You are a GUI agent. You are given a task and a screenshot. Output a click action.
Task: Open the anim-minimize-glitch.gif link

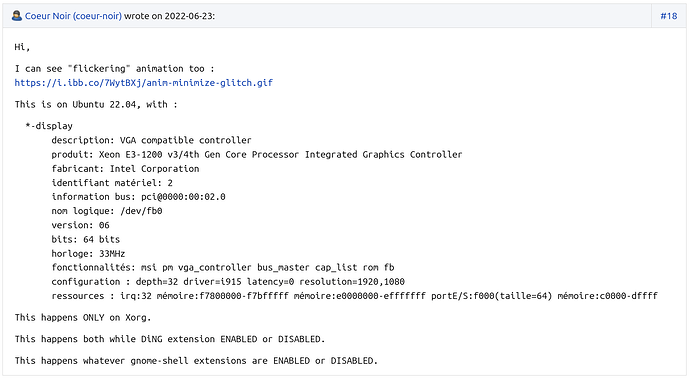pyautogui.click(x=143, y=83)
